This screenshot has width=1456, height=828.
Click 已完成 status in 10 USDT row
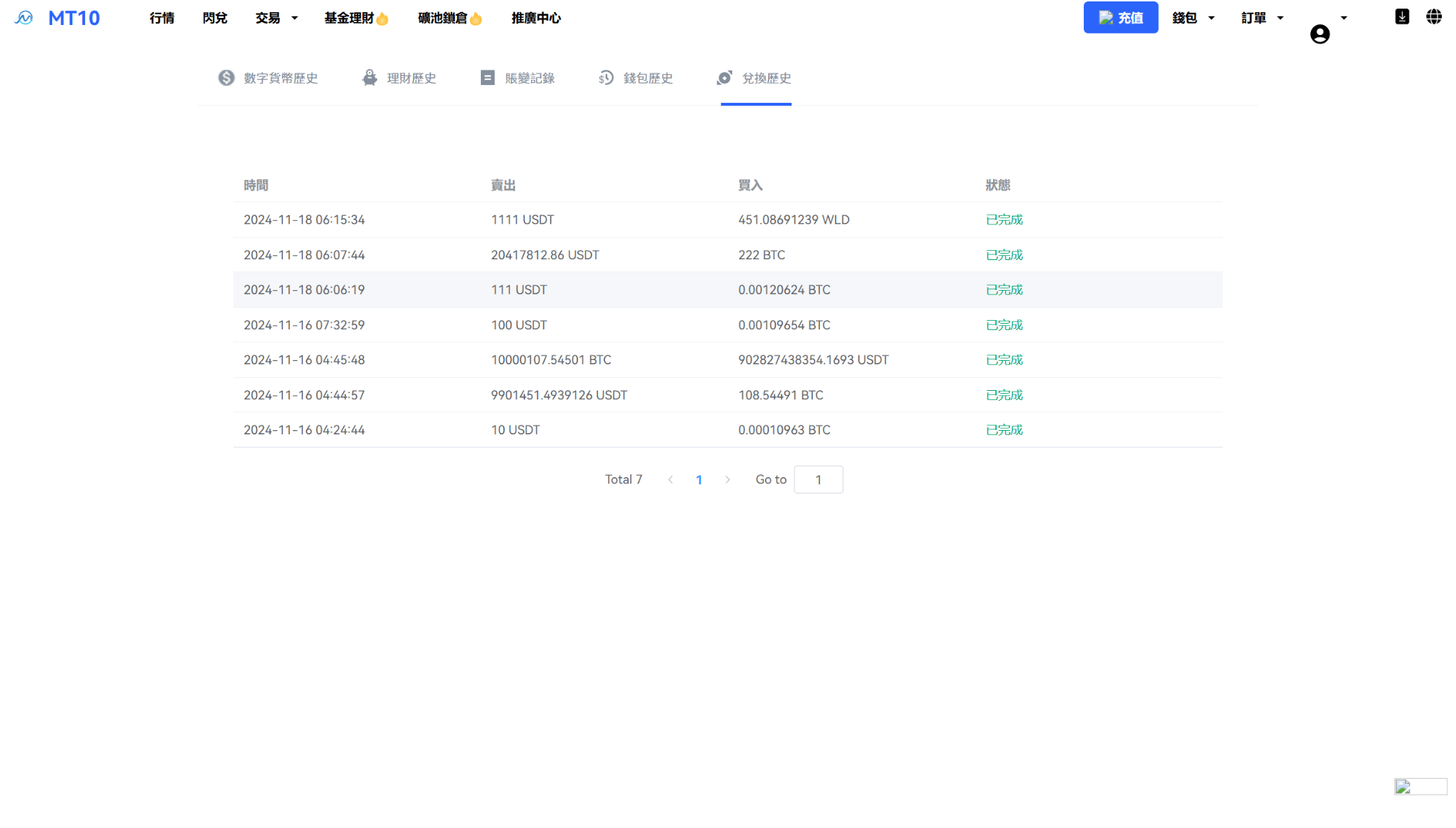1004,430
